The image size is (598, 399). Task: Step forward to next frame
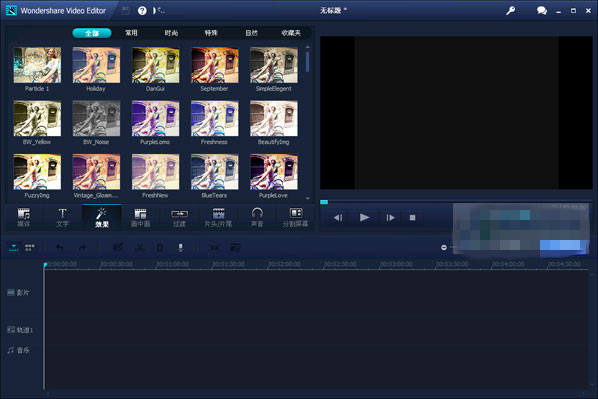pos(390,217)
